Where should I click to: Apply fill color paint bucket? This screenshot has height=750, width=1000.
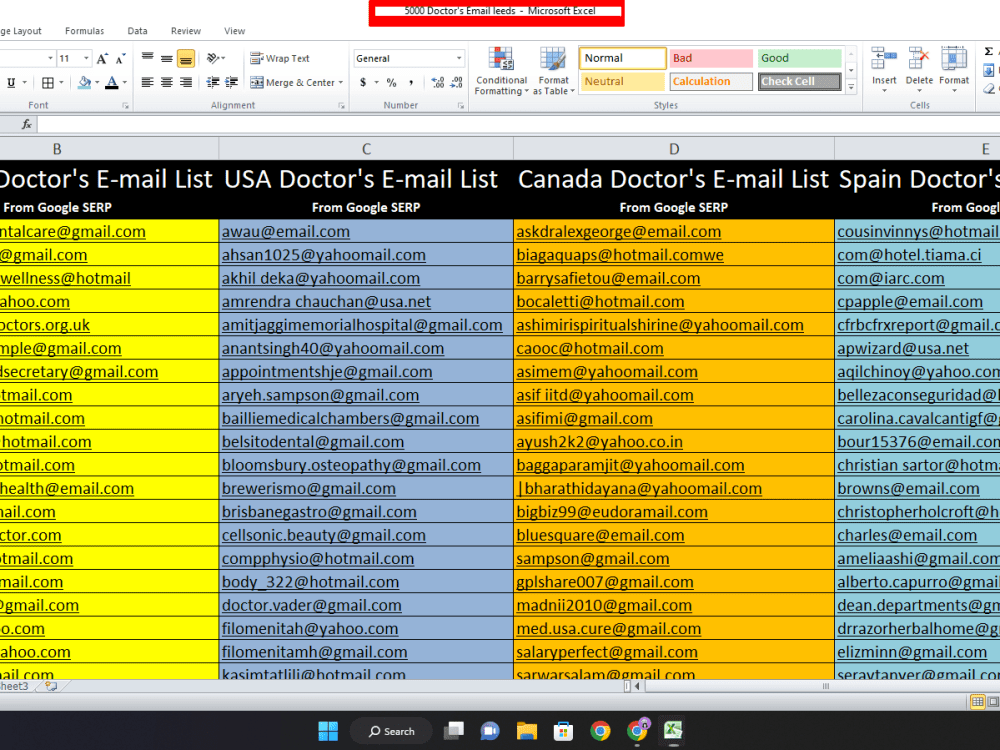(84, 82)
